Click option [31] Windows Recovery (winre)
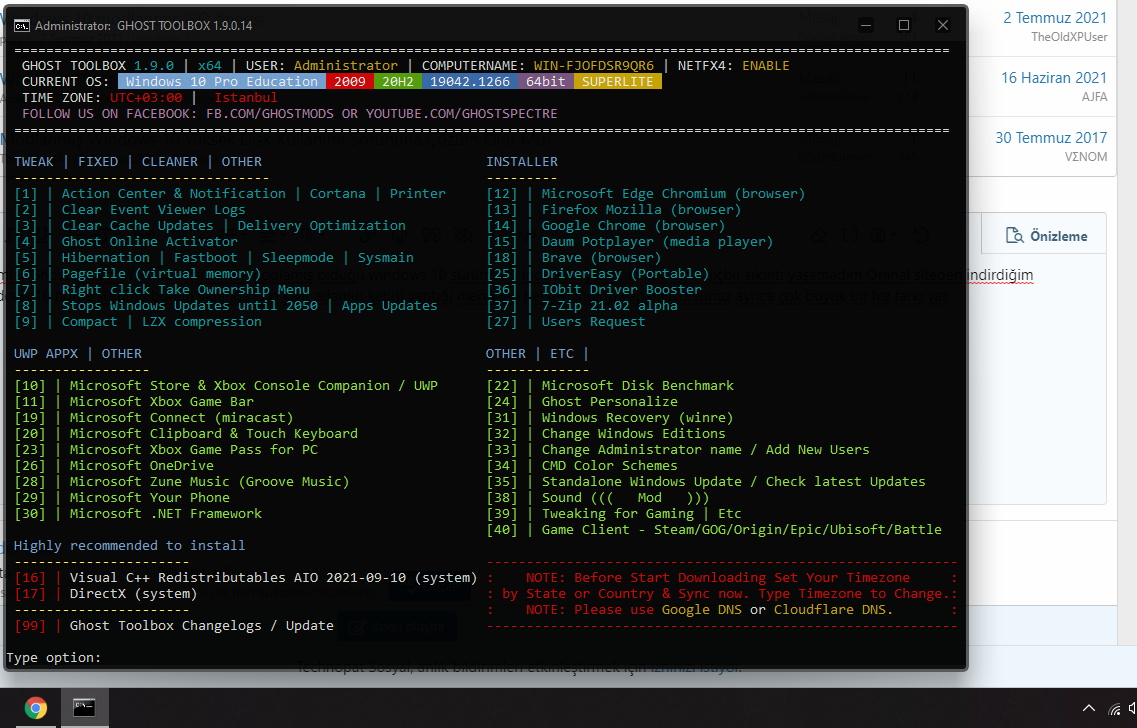Image resolution: width=1137 pixels, height=728 pixels. pos(610,418)
